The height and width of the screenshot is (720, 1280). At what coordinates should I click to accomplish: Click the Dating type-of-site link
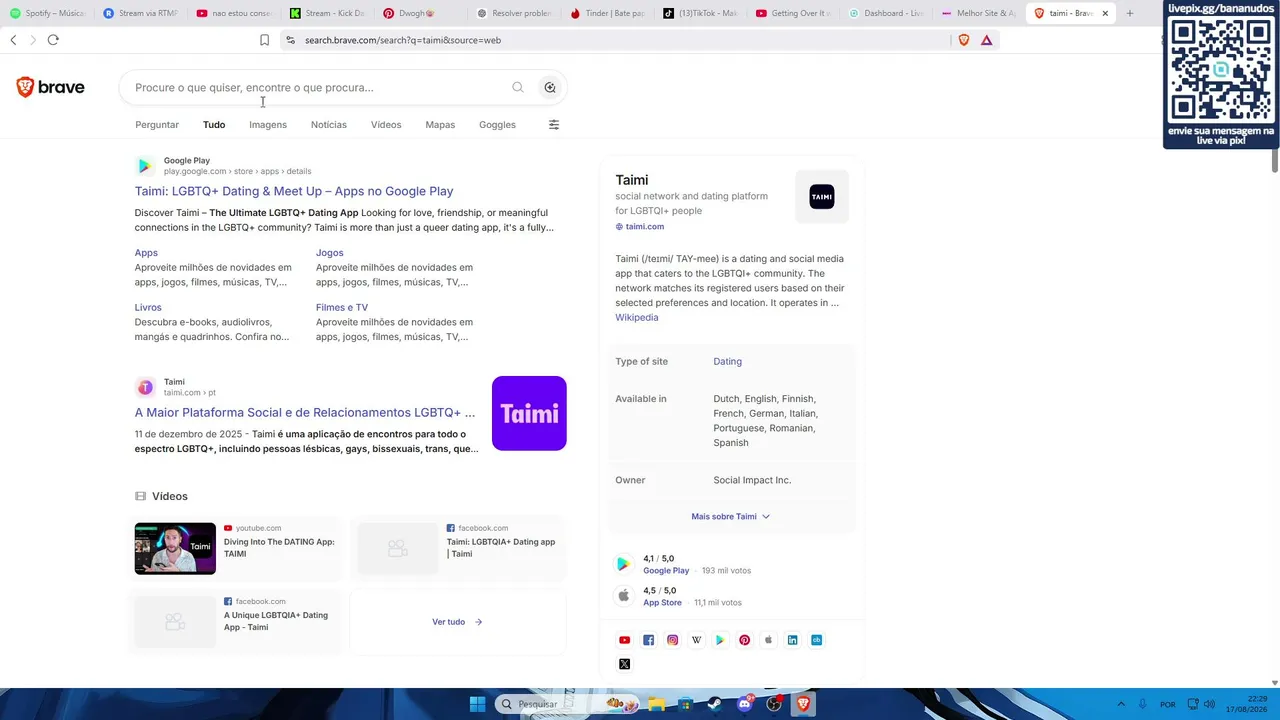click(727, 362)
